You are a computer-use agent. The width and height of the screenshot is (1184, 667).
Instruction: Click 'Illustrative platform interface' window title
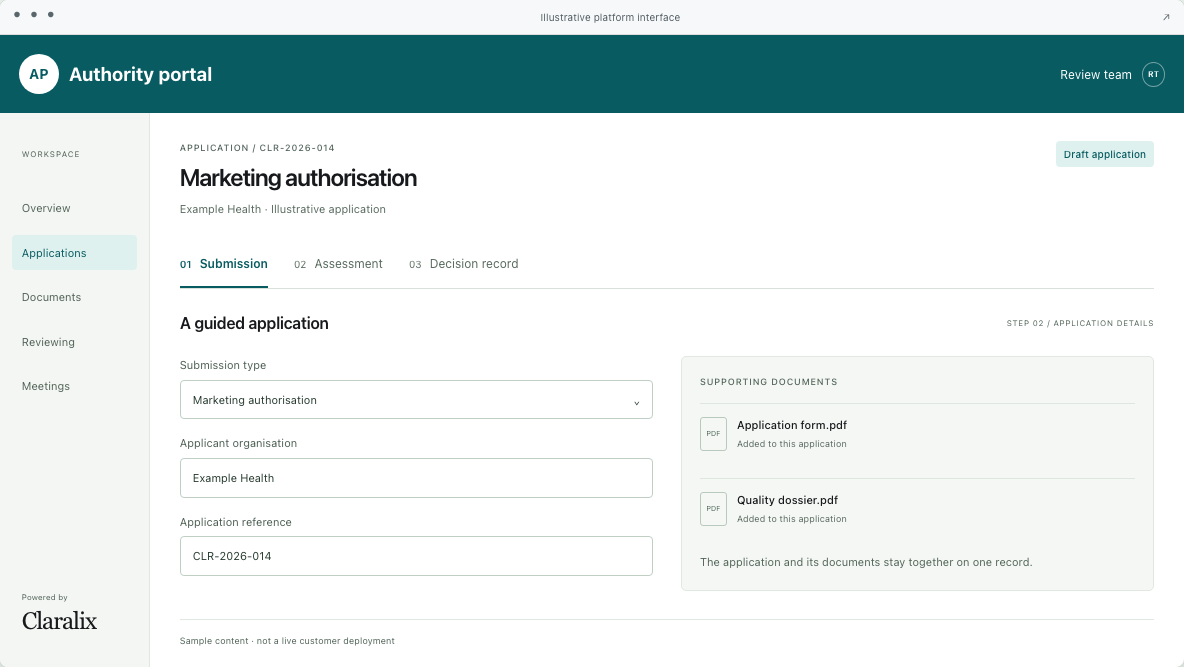coord(610,17)
